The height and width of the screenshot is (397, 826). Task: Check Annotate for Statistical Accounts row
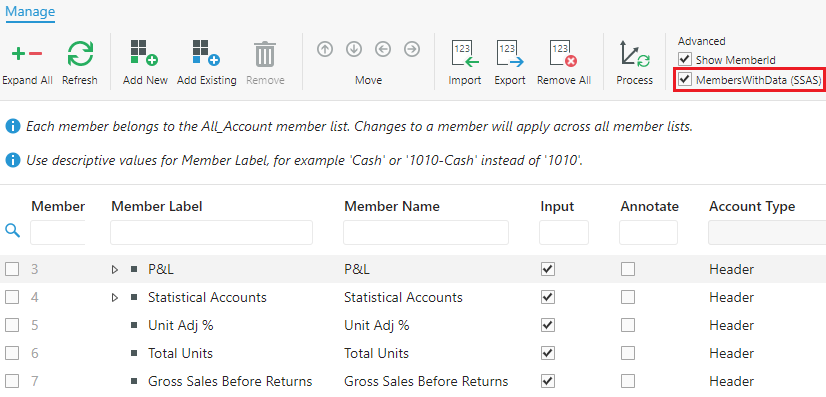[627, 297]
